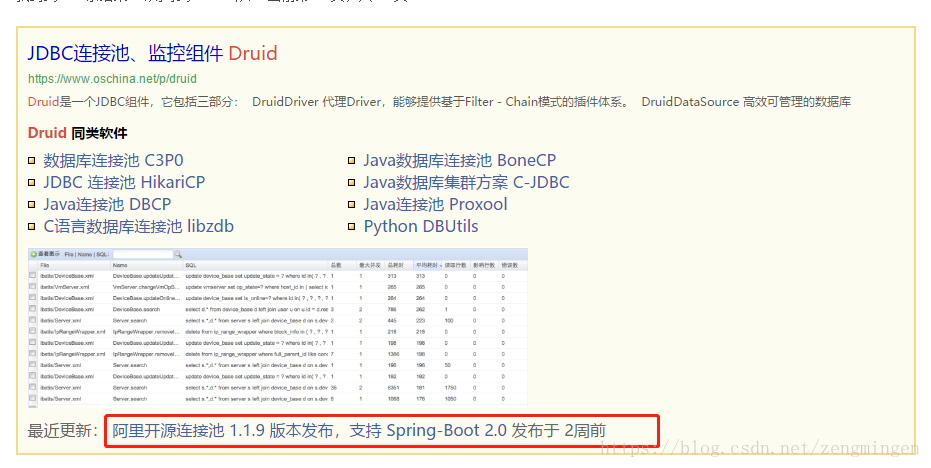The image size is (931, 468).
Task: Click the VmServer.changeVmOpS... name cell
Action: [145, 287]
